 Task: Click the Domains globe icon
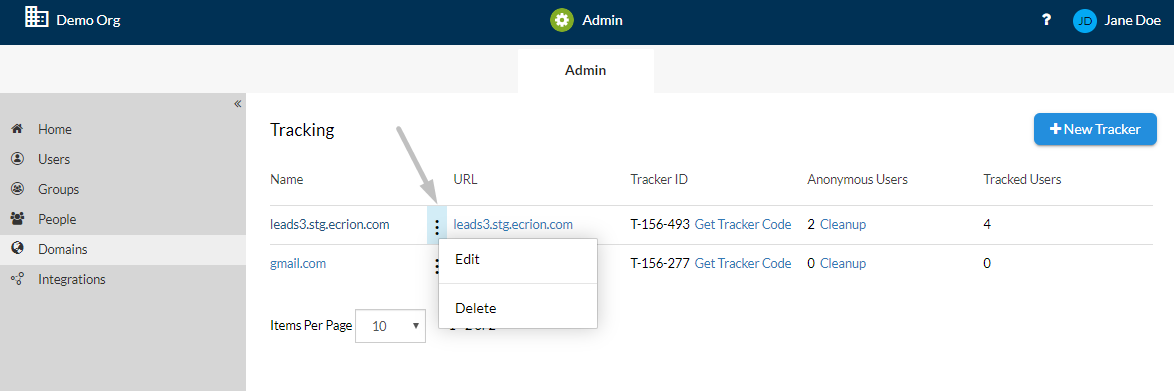17,249
